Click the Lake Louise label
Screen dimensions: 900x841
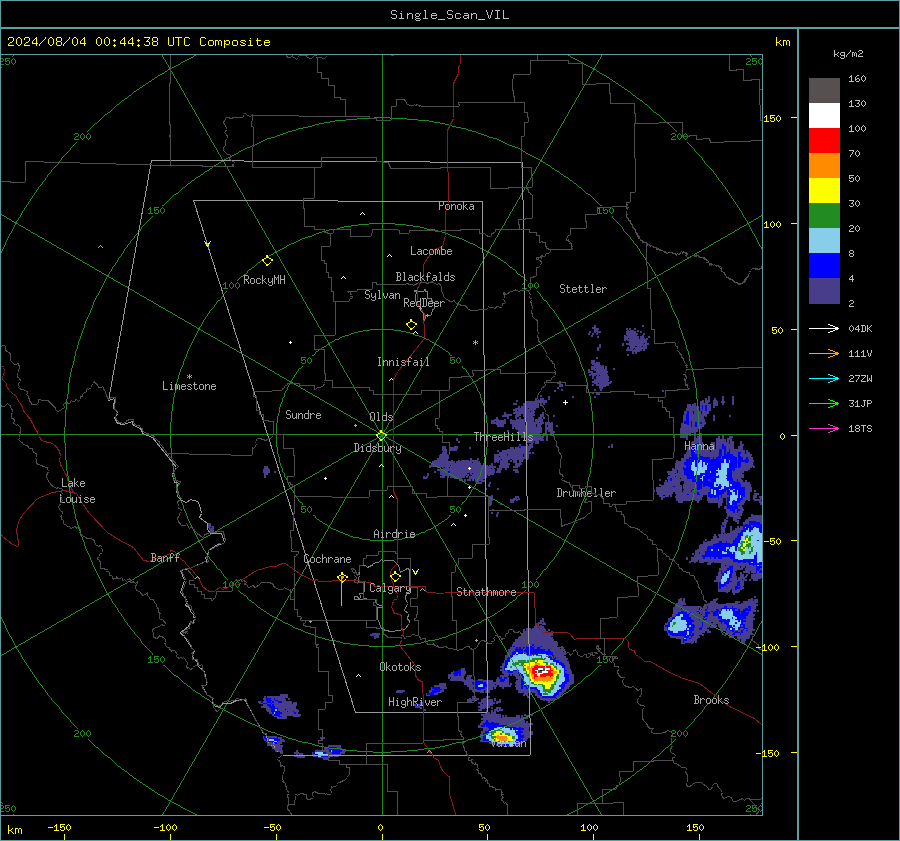click(77, 491)
